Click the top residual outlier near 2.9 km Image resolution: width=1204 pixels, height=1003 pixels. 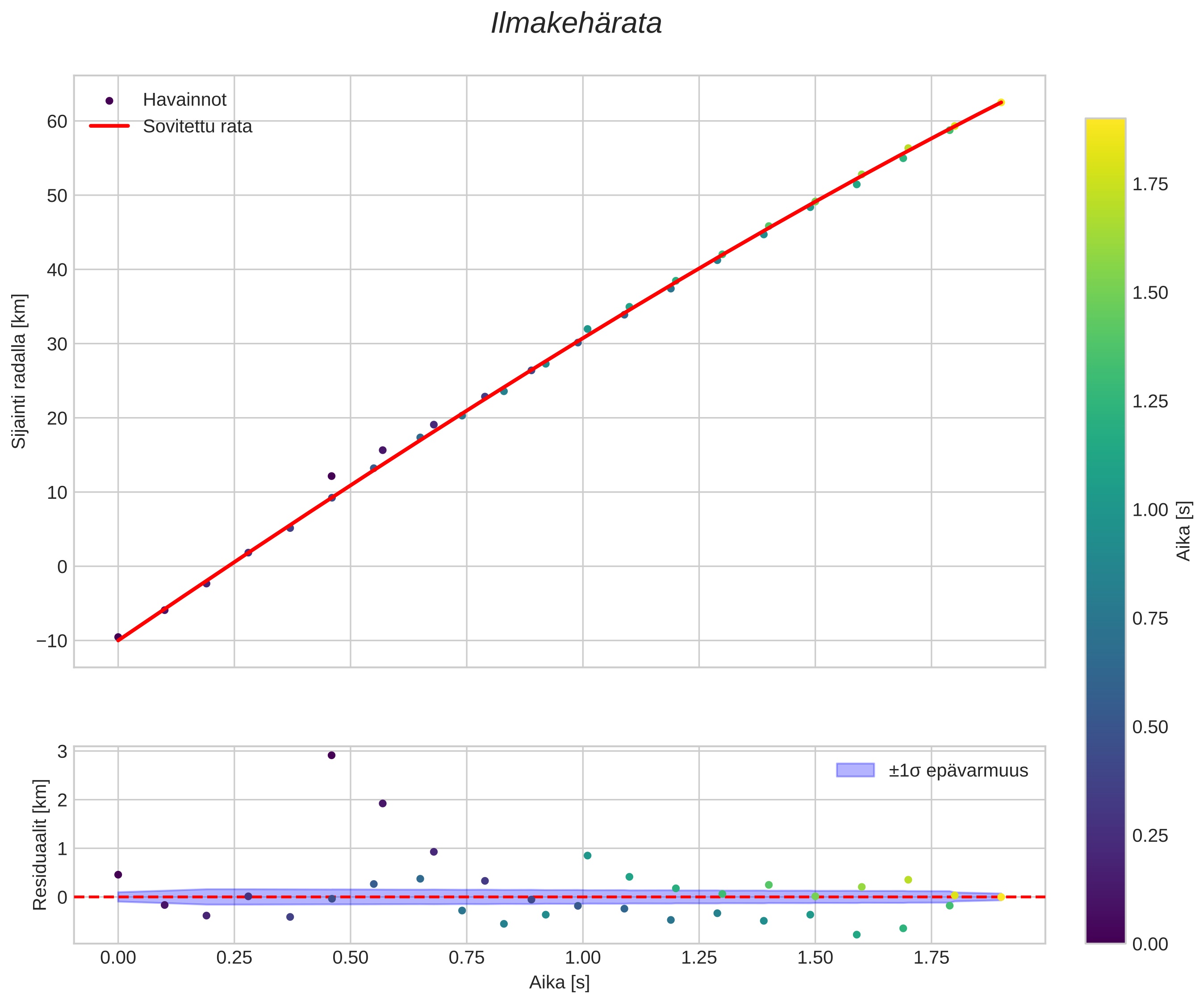331,755
